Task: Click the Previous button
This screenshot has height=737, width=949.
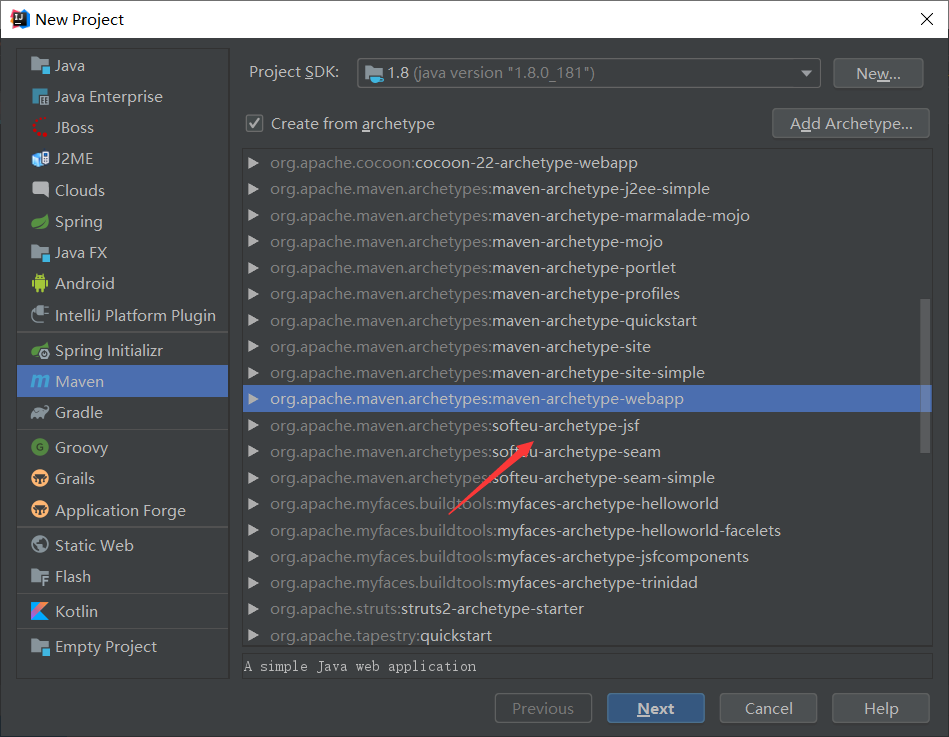Action: pos(543,708)
